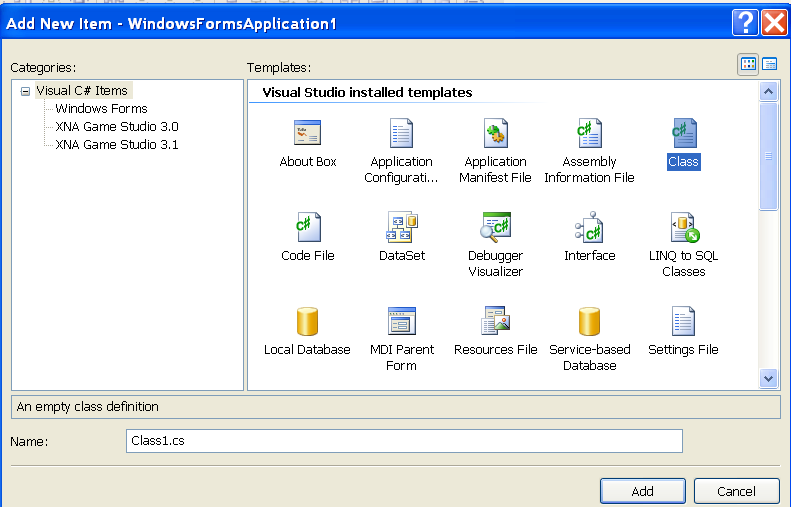The height and width of the screenshot is (507, 791).
Task: Switch templates to small icons list view
Action: pos(769,64)
